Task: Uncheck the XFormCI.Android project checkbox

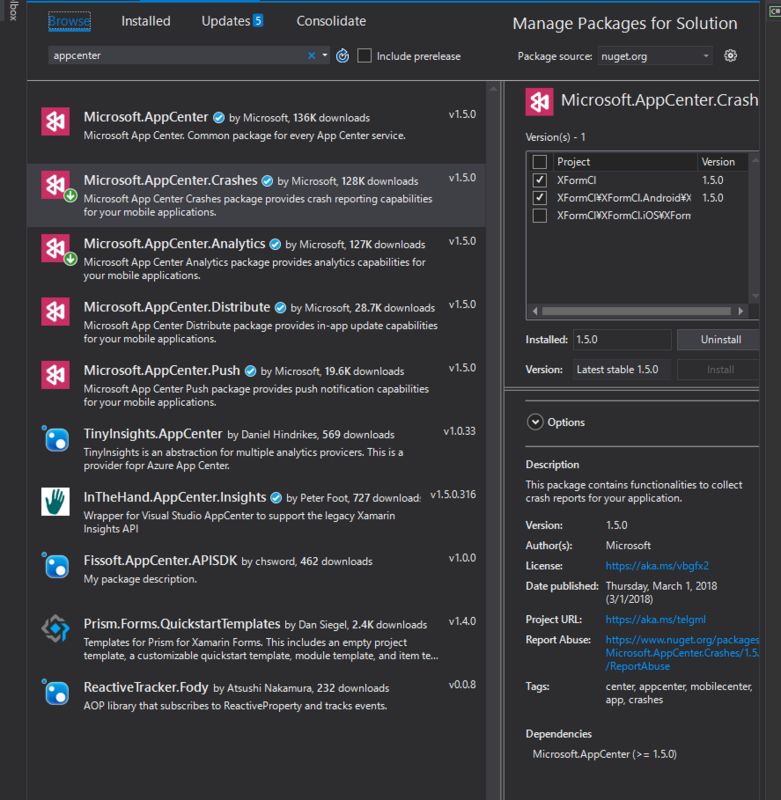Action: tap(540, 198)
